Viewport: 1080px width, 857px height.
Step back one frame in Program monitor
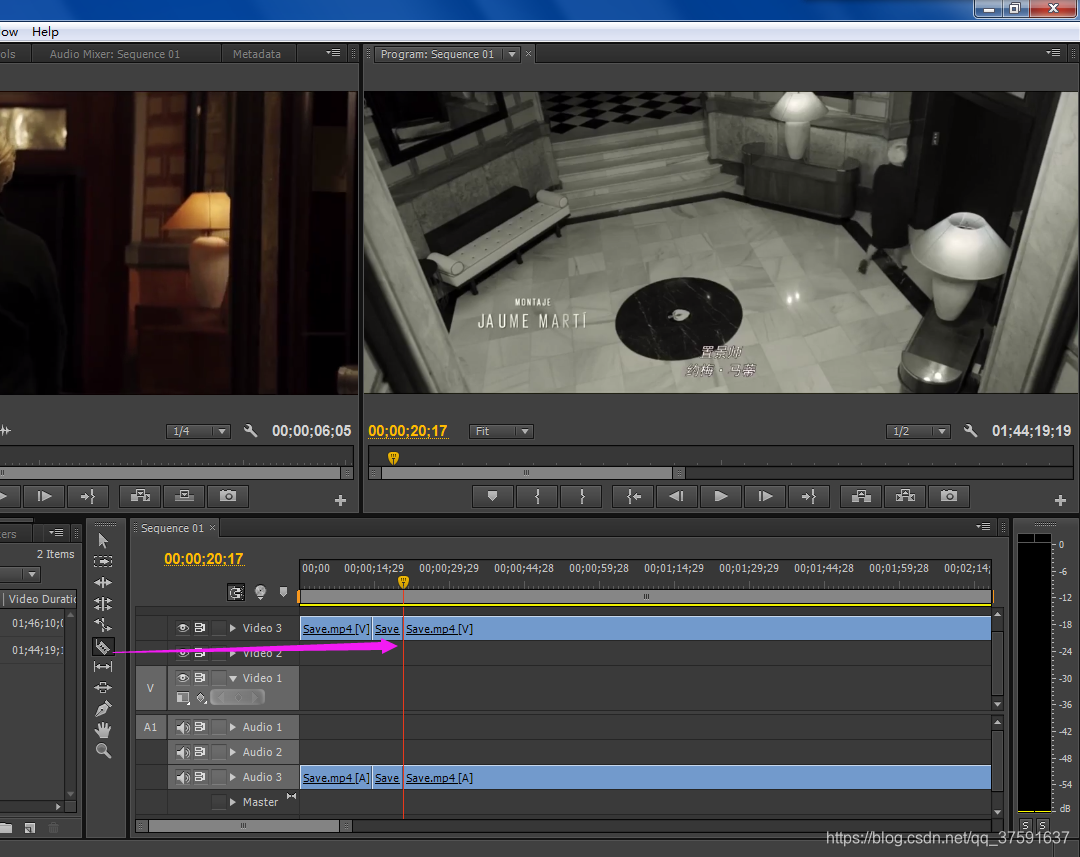(677, 496)
